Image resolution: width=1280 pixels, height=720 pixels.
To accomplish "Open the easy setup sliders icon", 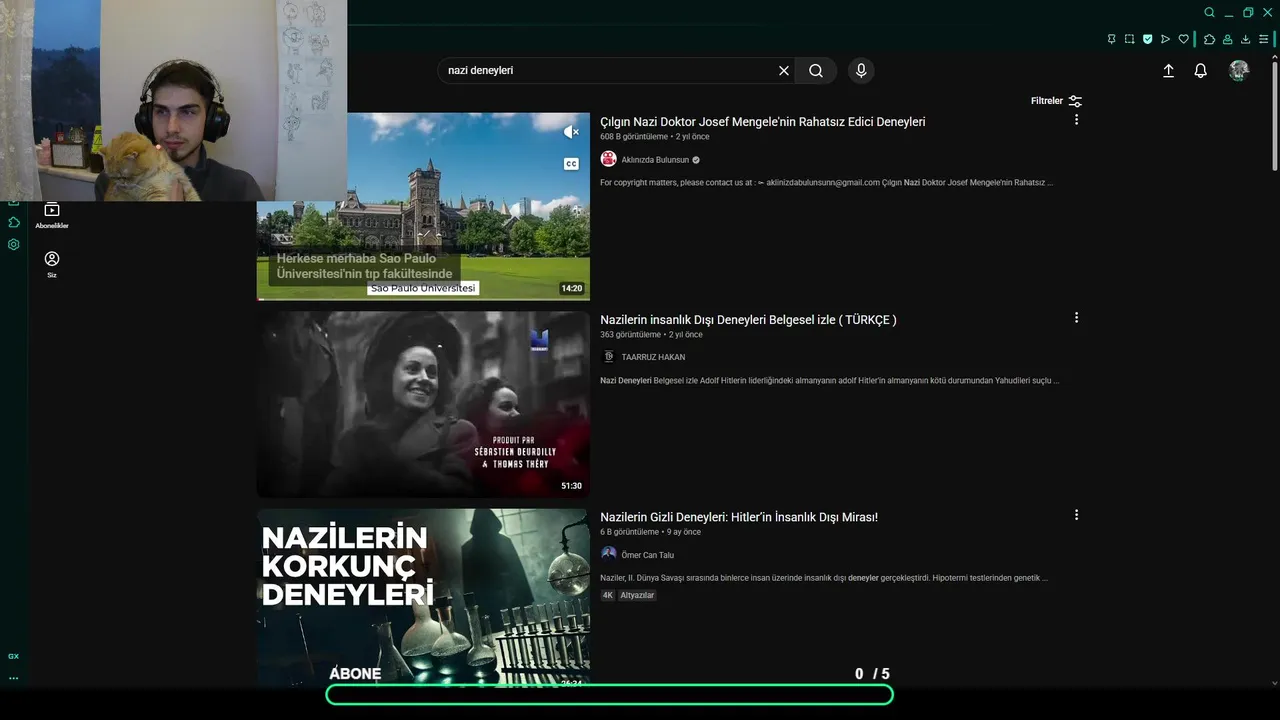I will 1264,39.
